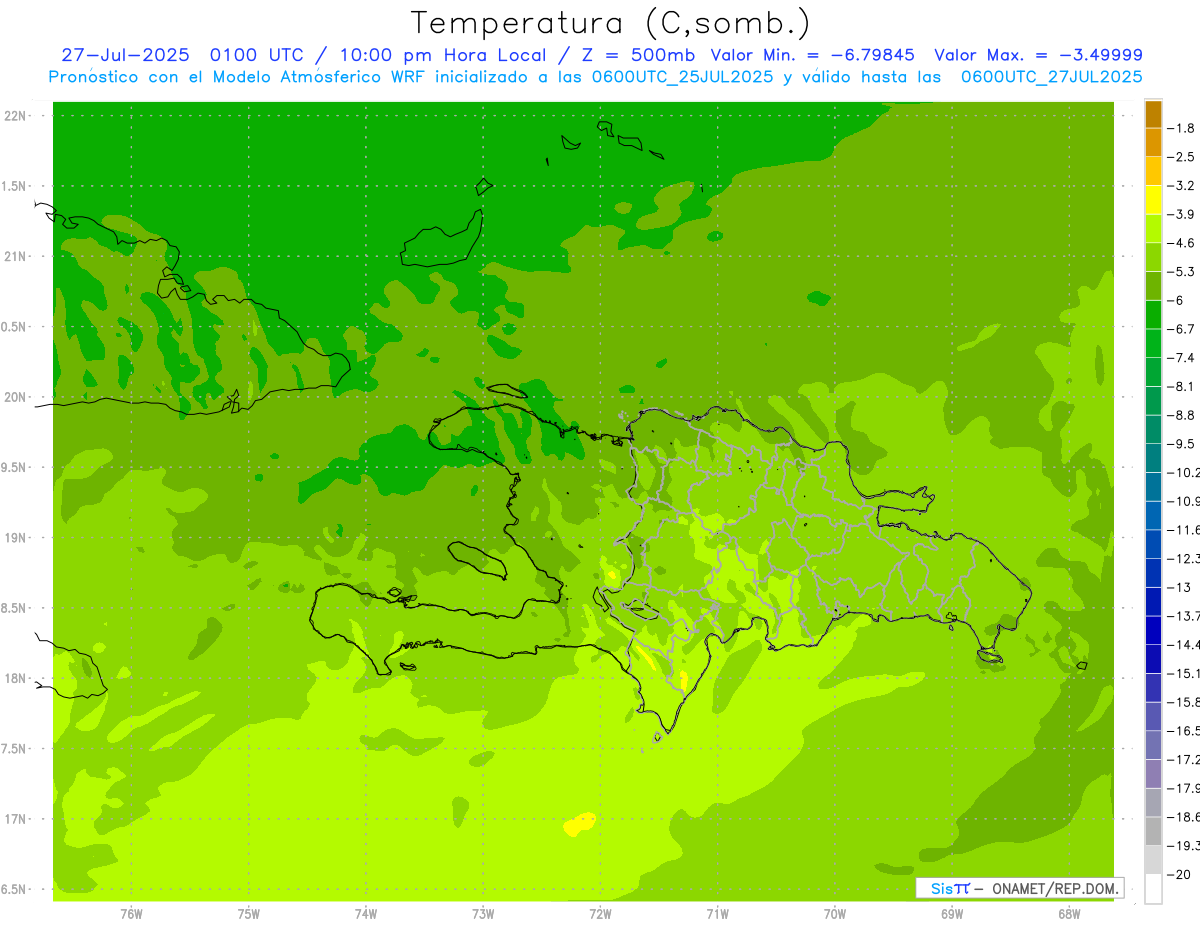Select the yellow swatch between -3.2 and -3.9
The width and height of the screenshot is (1200, 927).
1153,200
